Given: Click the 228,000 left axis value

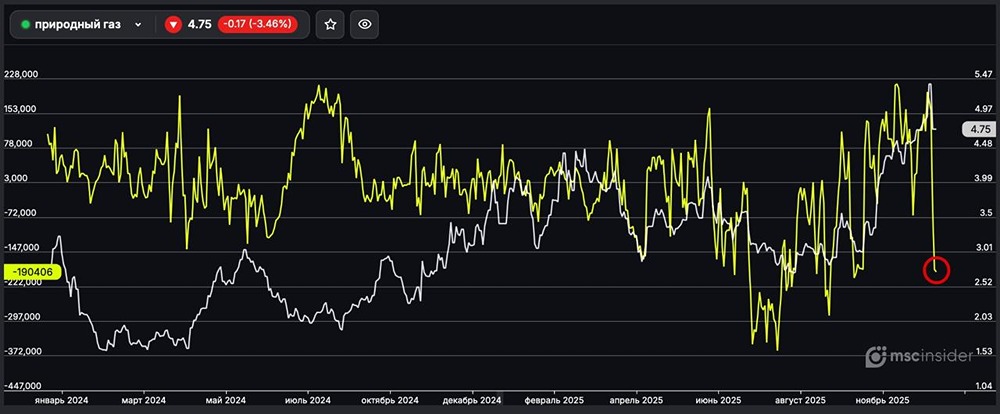Looking at the screenshot, I should [21, 75].
